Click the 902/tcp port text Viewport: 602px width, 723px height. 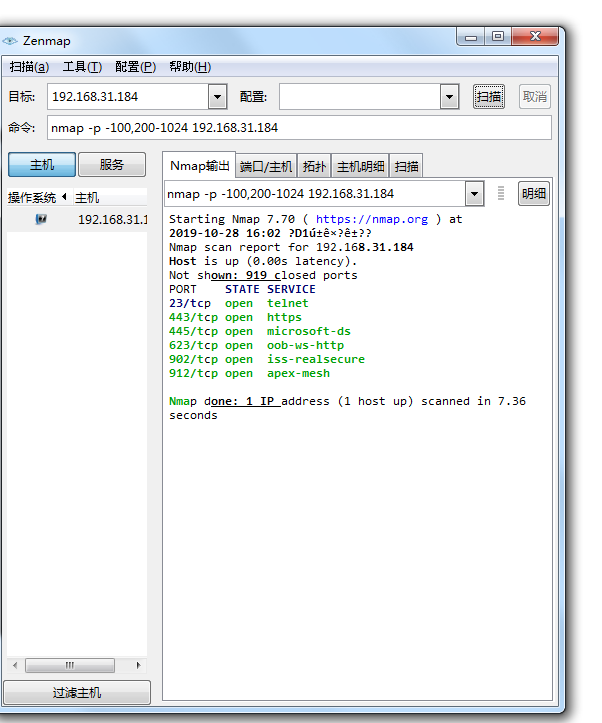[x=193, y=359]
